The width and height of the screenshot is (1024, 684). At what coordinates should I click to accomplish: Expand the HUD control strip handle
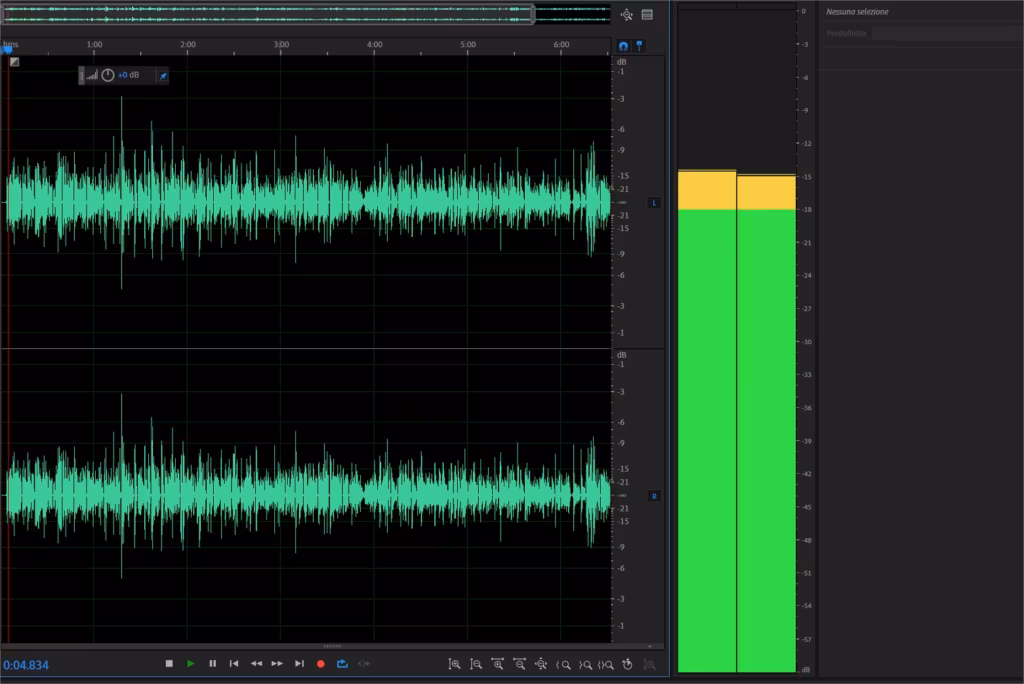tap(82, 75)
